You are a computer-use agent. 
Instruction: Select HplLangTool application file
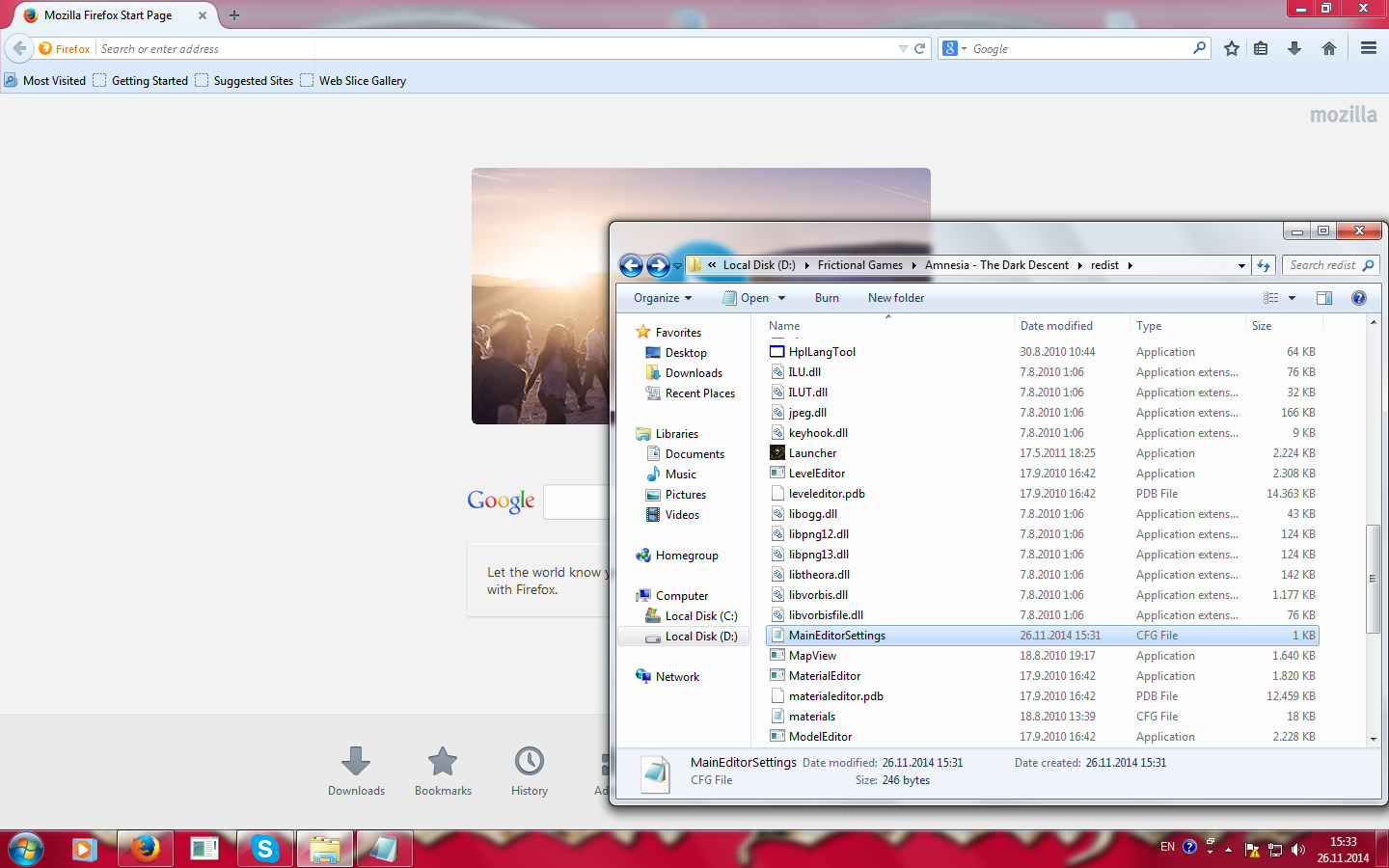coord(822,352)
